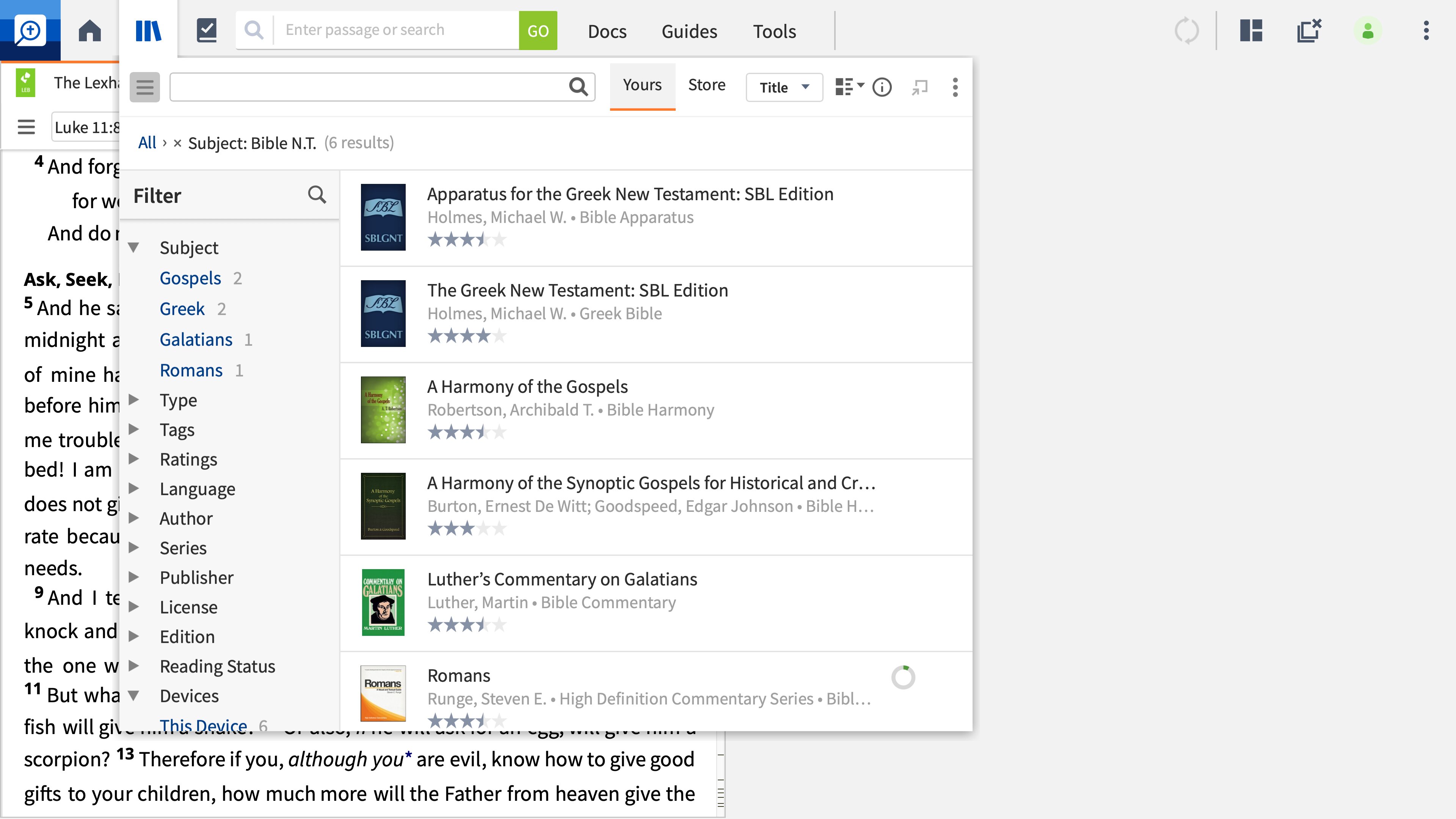Click the green GO button
Screen dimensions: 1456x819
[x=538, y=30]
